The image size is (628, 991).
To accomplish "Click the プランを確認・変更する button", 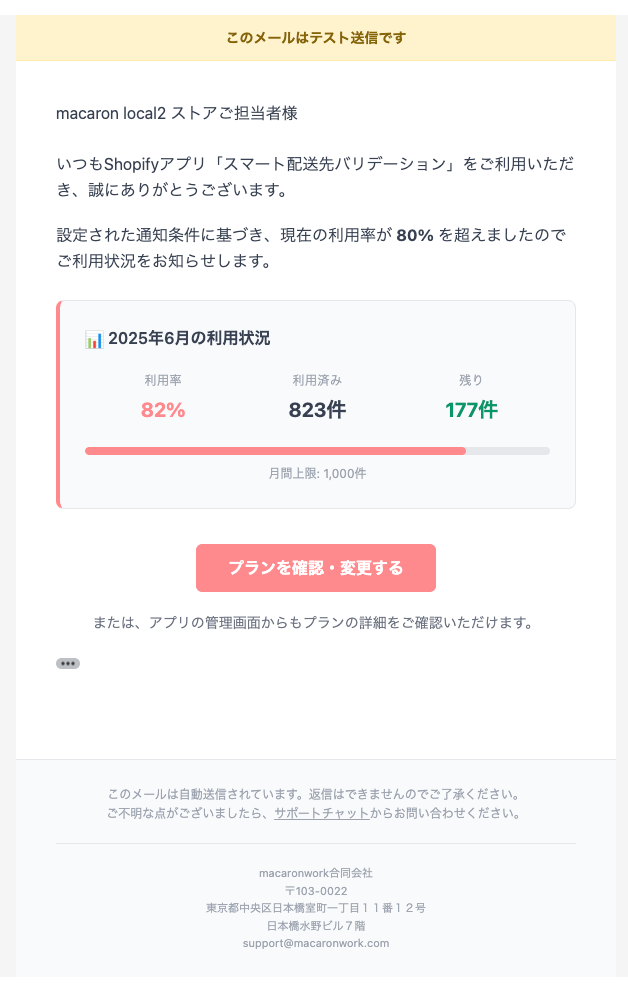I will [x=316, y=568].
